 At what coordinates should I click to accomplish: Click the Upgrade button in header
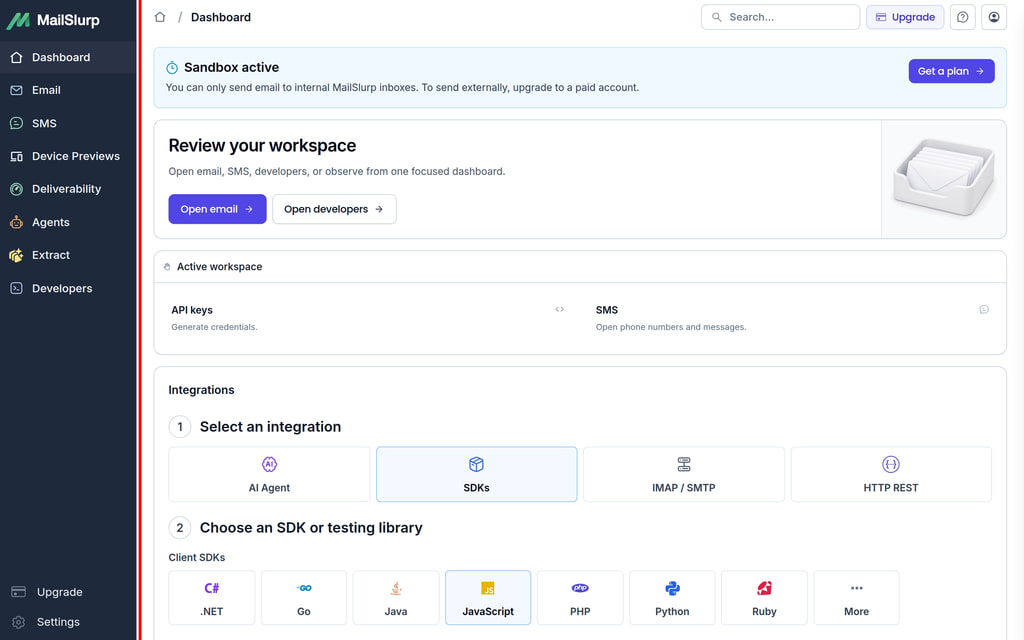(x=905, y=17)
